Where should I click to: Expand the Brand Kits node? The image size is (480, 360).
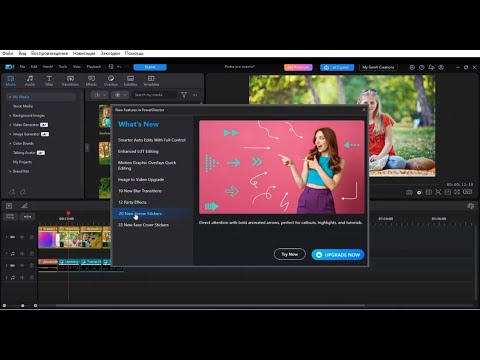point(10,171)
